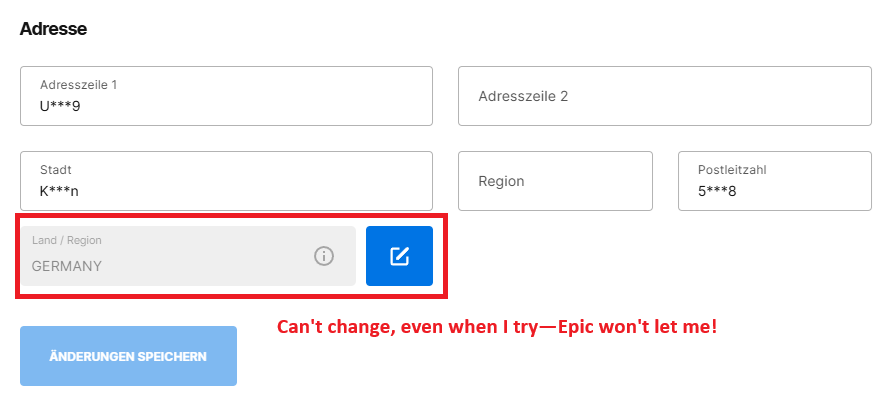Click the GERMANY country value
Viewport: 894px width, 408px height.
click(x=67, y=266)
